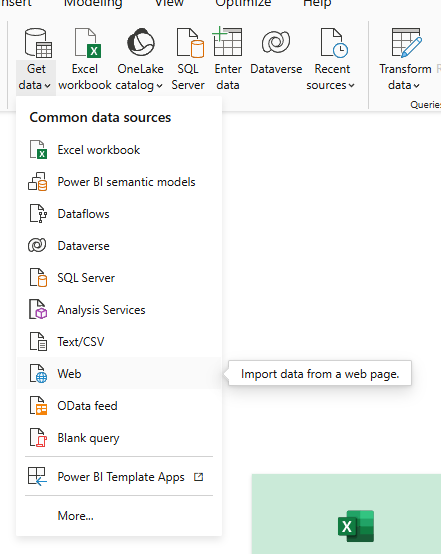Click the Text/CSV document icon
Viewport: 441px width, 554px height.
tap(38, 342)
